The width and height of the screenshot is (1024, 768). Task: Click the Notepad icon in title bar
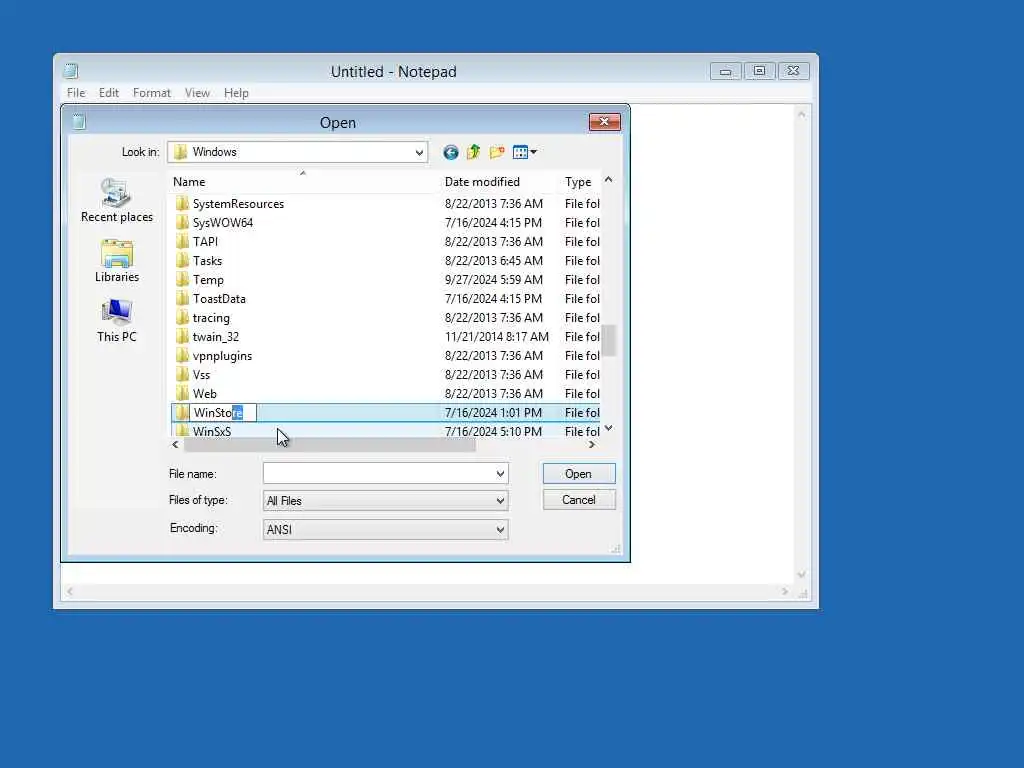coord(71,71)
